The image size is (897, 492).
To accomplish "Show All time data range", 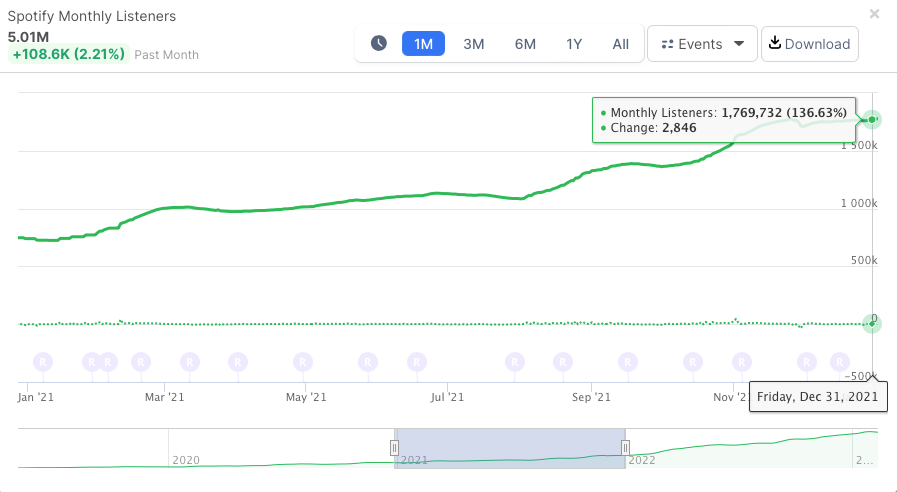I will (621, 43).
